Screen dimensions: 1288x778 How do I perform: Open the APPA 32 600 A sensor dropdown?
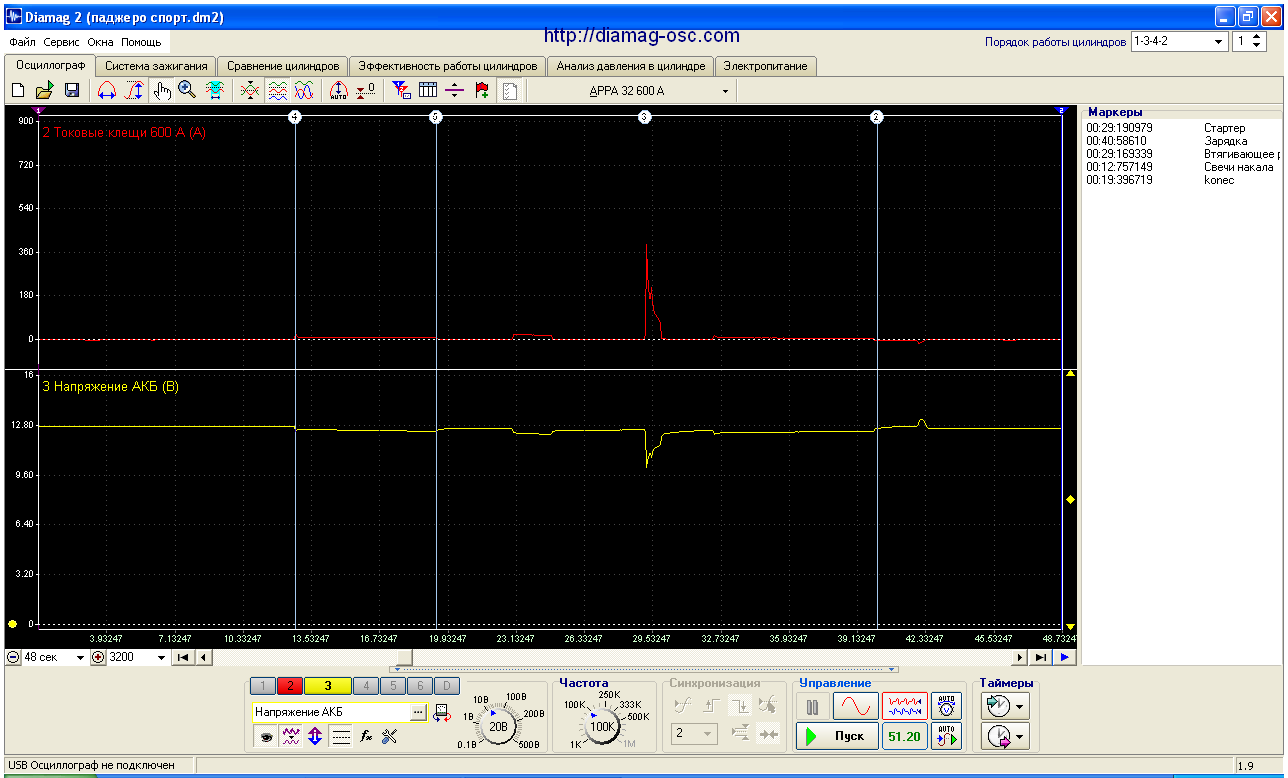[x=726, y=91]
